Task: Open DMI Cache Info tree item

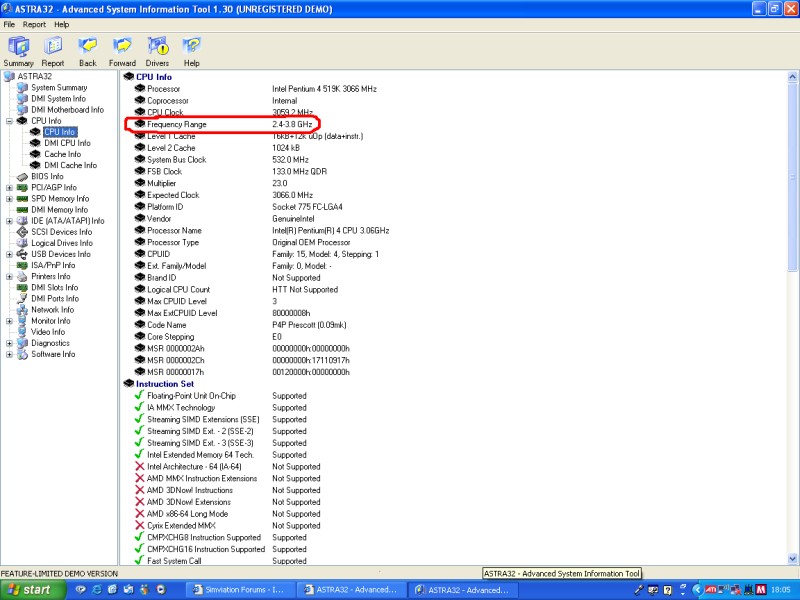Action: pos(70,165)
